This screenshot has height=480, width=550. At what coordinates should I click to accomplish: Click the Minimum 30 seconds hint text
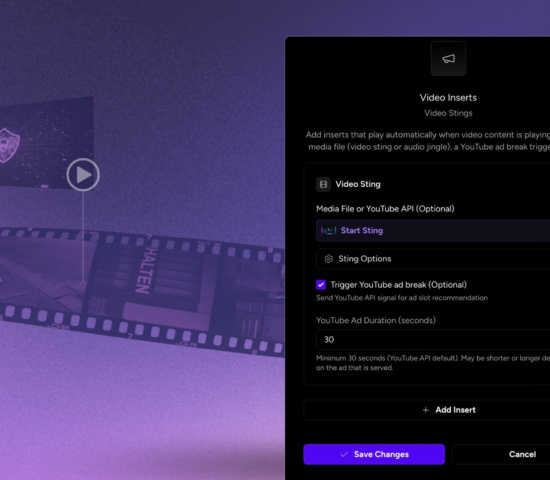(433, 363)
